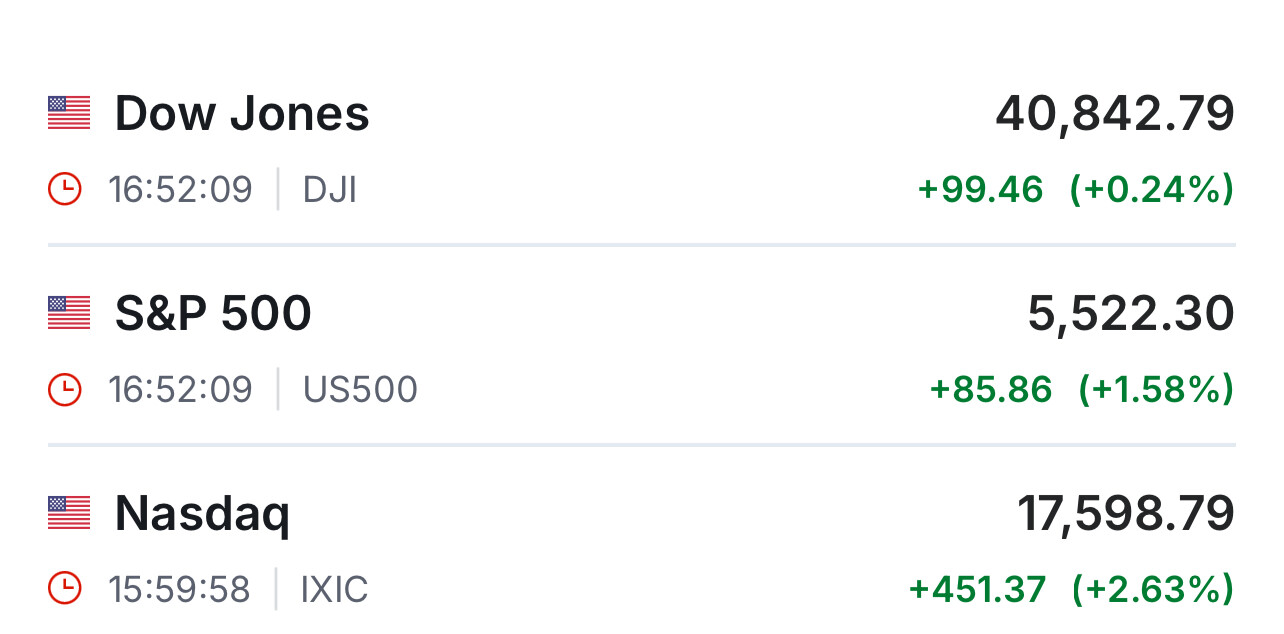Select the IXIC ticker symbol

coord(334,589)
